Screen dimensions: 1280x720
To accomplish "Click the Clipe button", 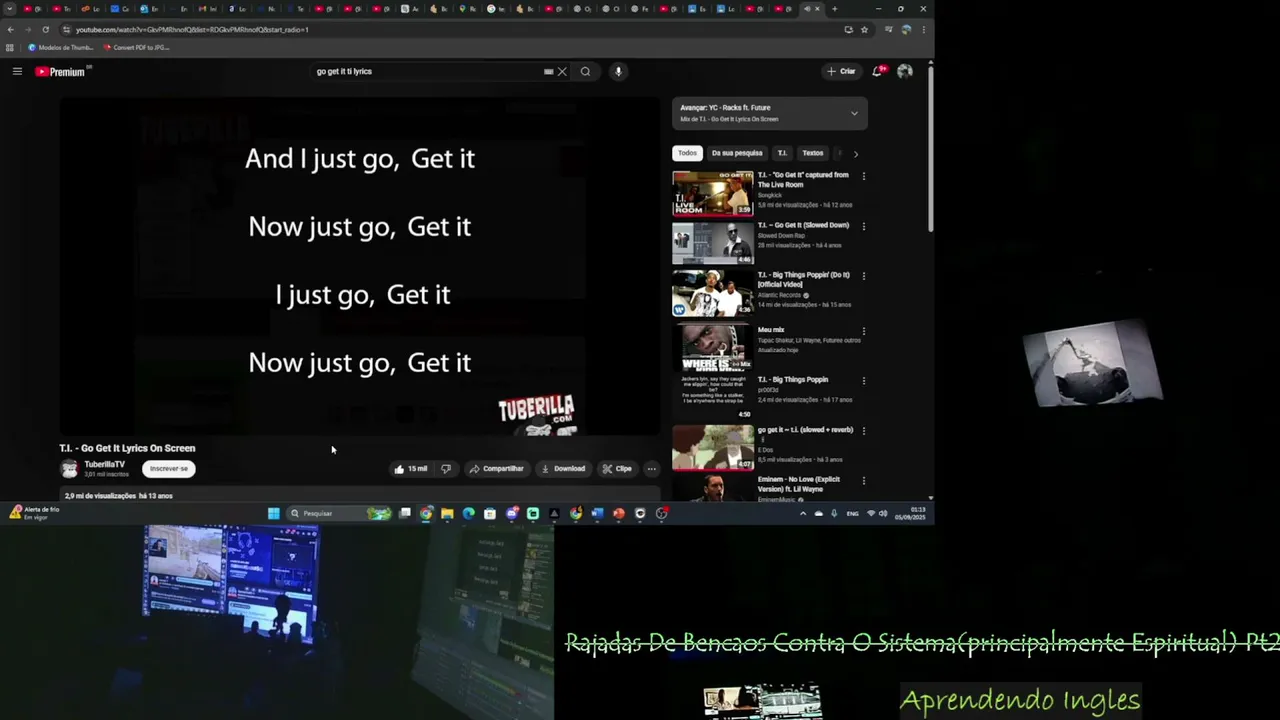I will pyautogui.click(x=617, y=468).
